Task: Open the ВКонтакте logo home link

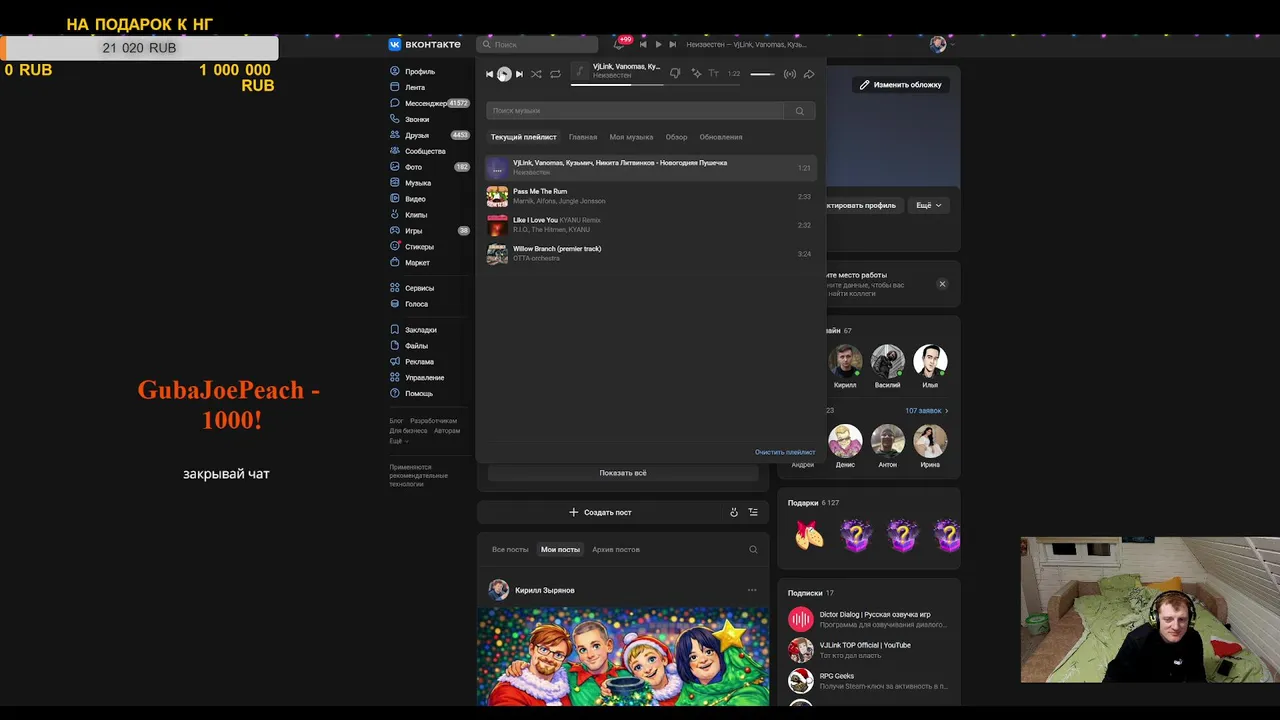Action: click(425, 44)
